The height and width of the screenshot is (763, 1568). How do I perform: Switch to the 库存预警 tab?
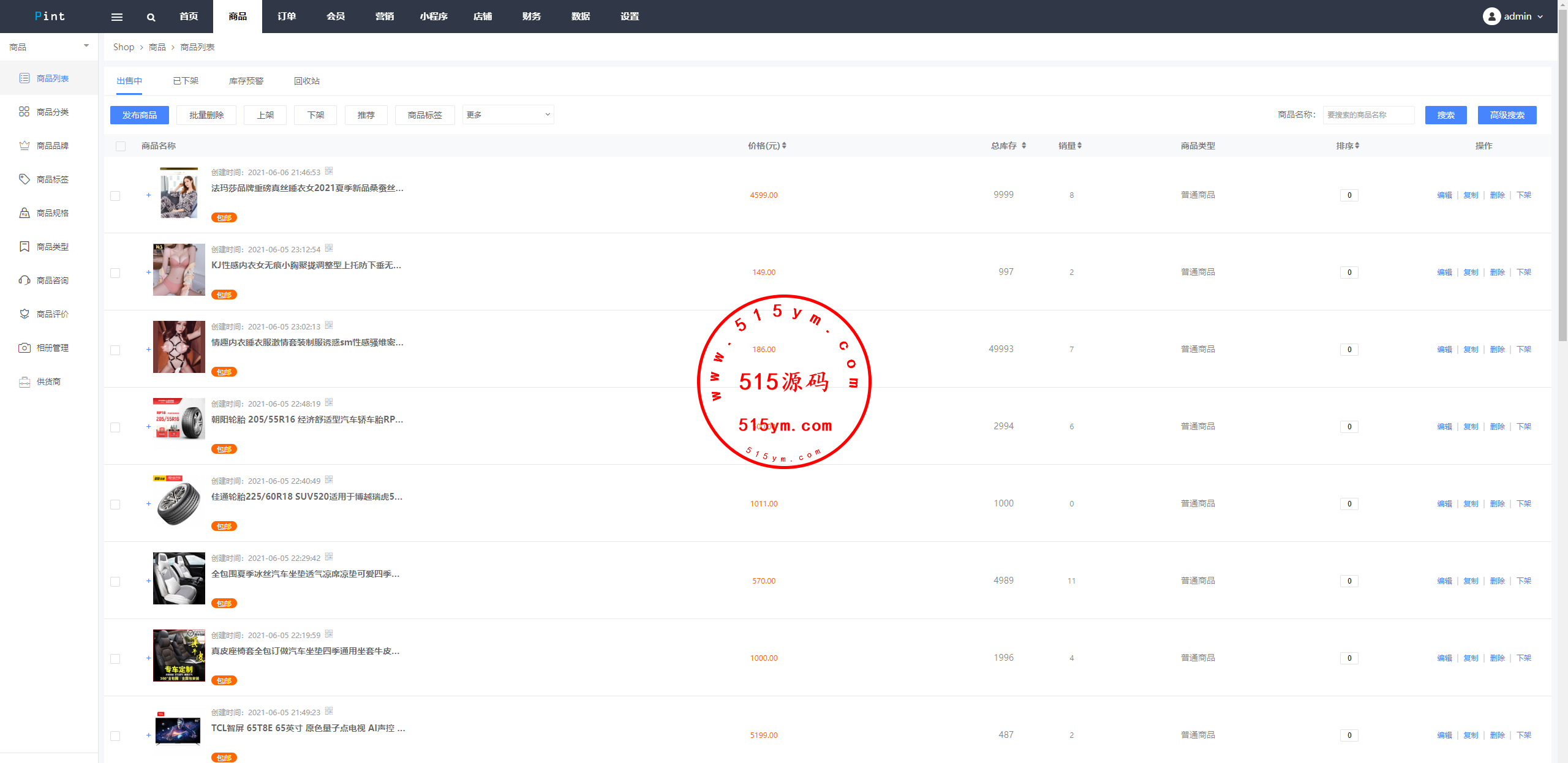246,81
